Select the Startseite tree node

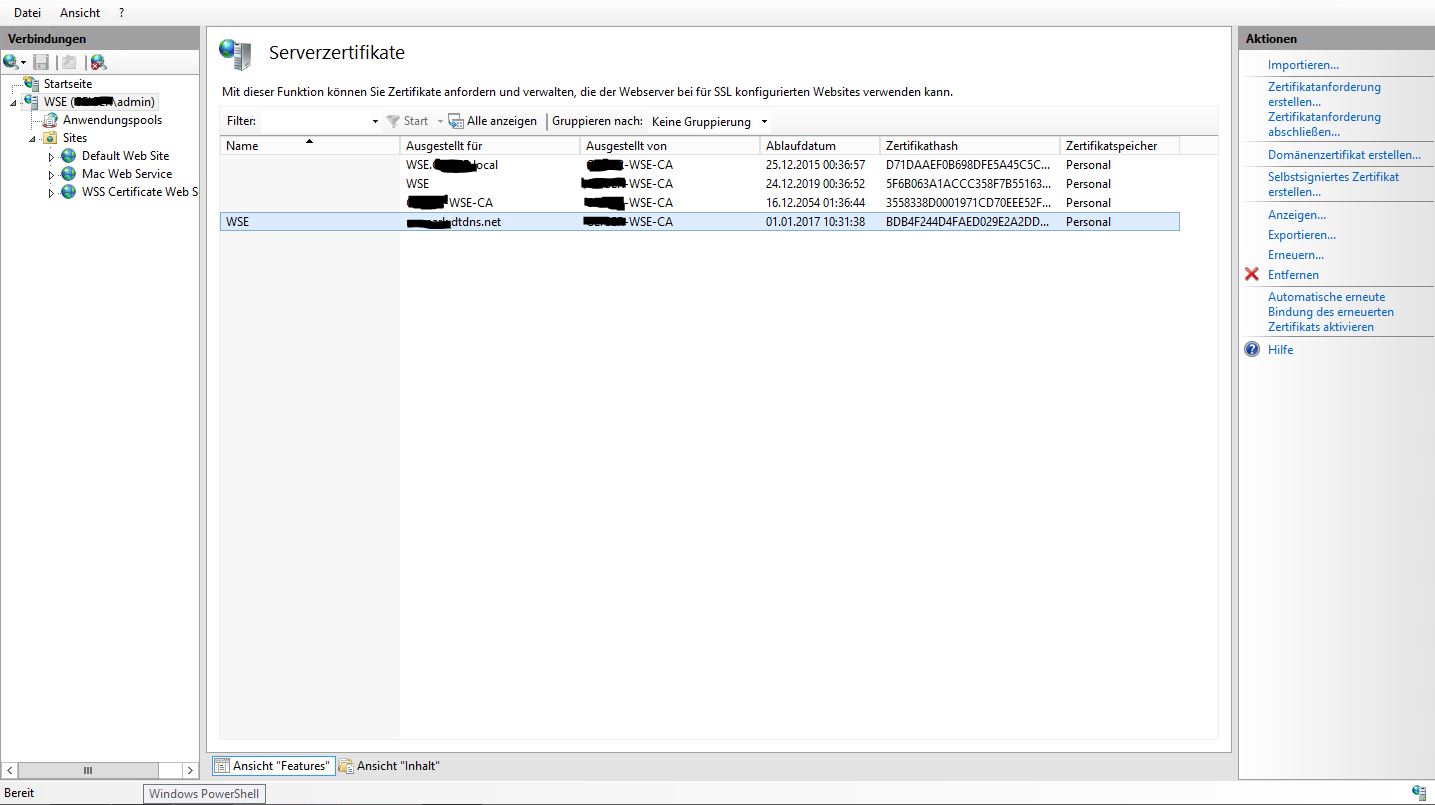coord(68,84)
